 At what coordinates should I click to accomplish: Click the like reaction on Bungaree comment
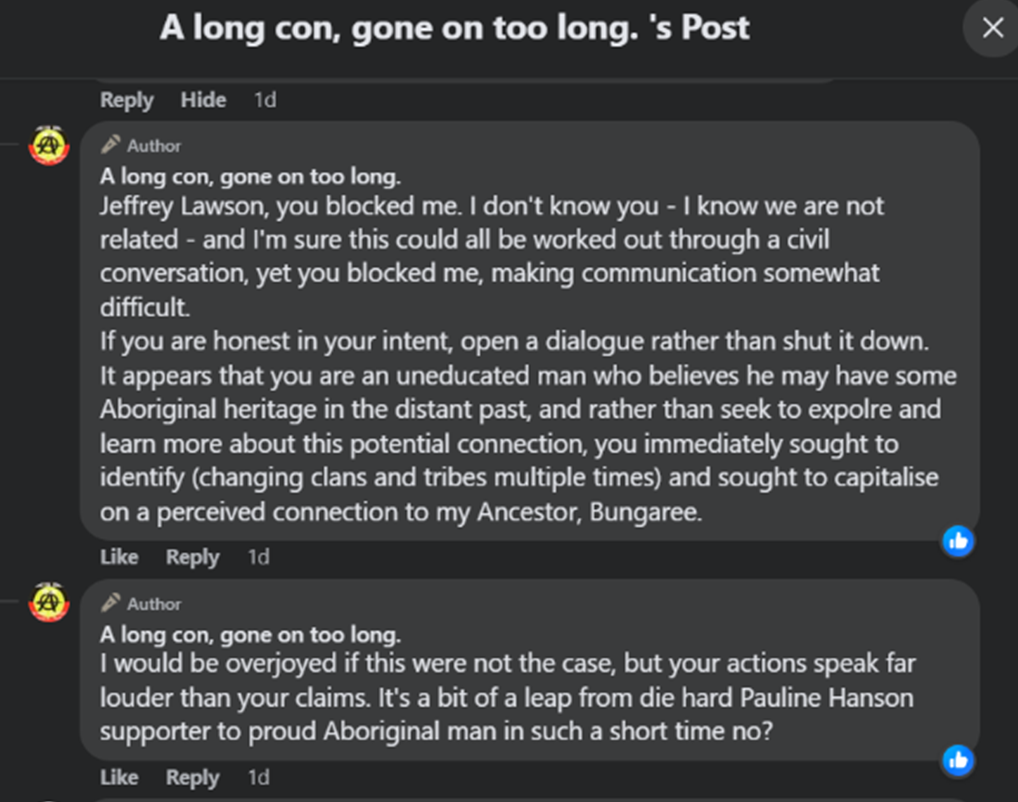(x=958, y=541)
